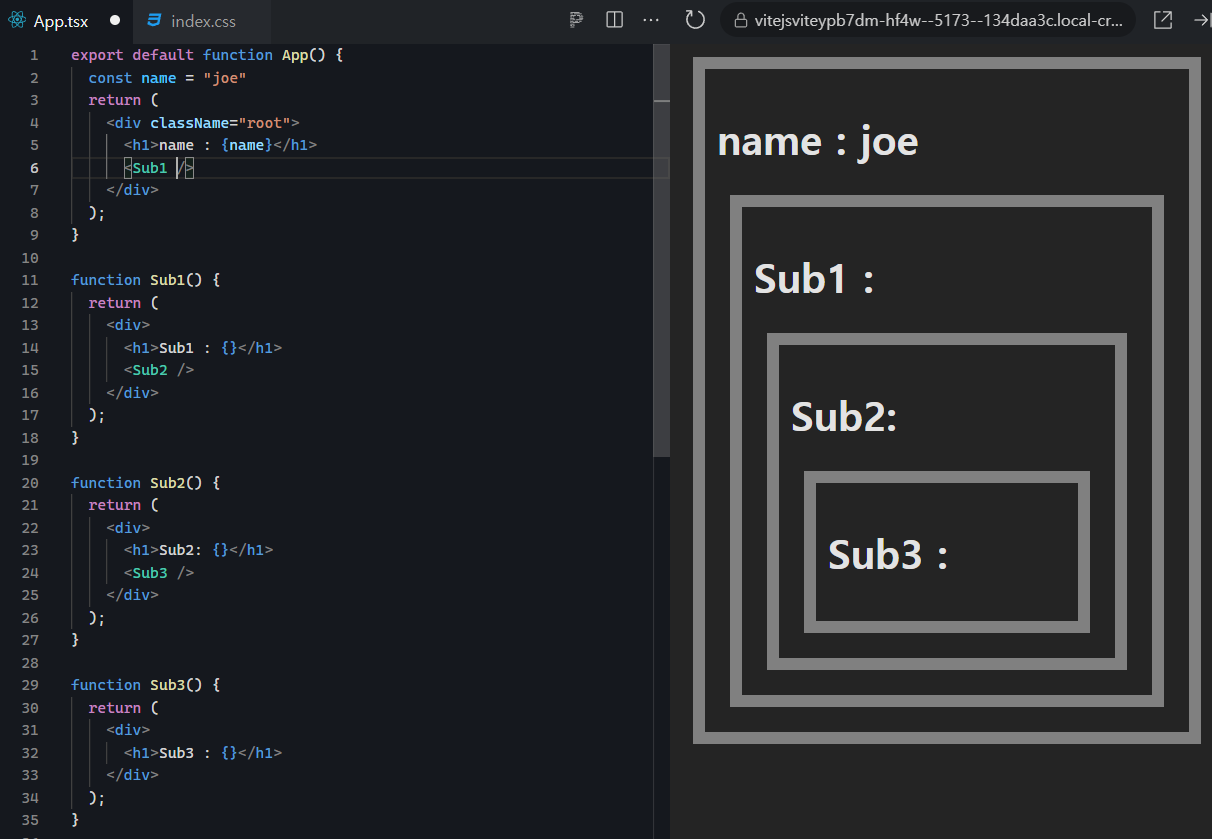Click the <h1>name : {name}</h1> code line
The height and width of the screenshot is (839, 1212).
220,145
